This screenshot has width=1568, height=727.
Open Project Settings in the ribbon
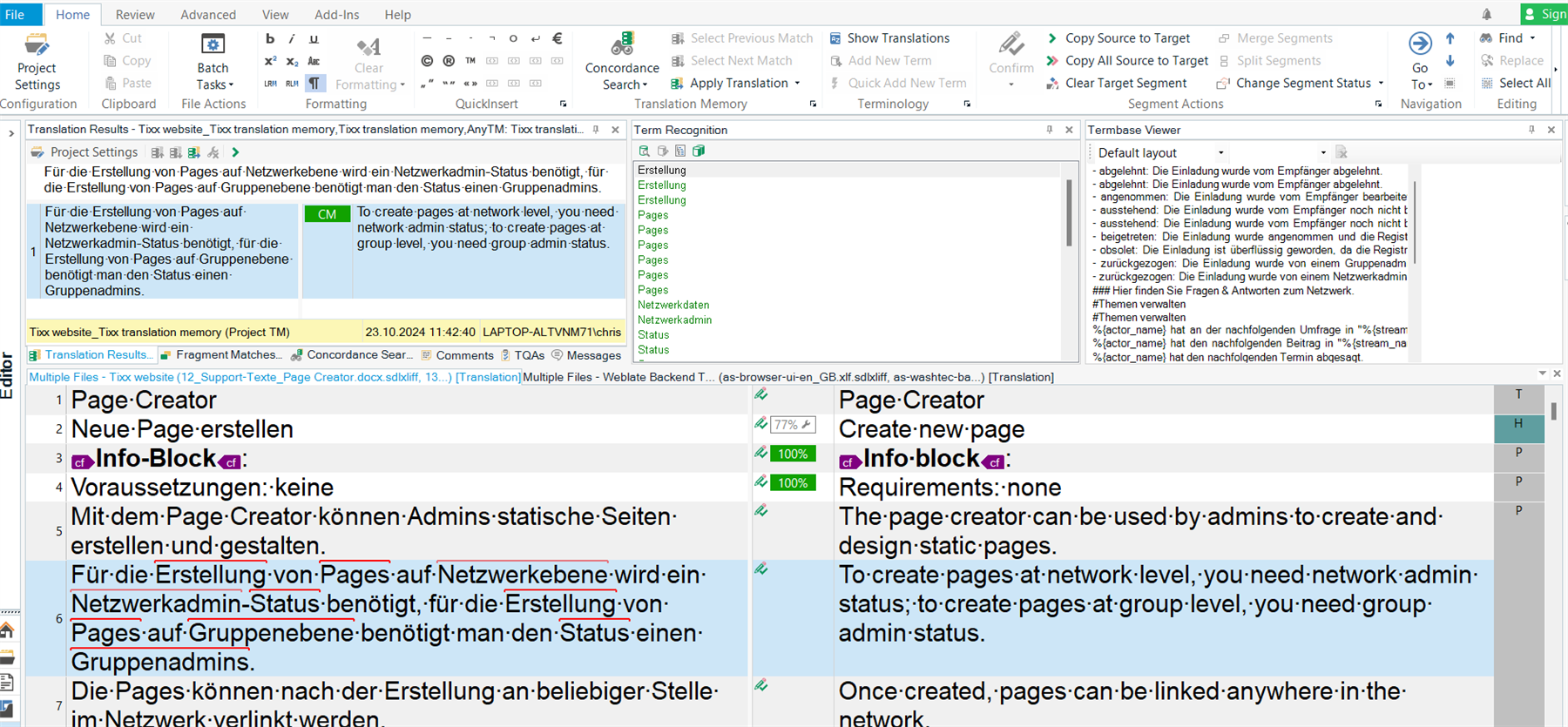tap(37, 62)
